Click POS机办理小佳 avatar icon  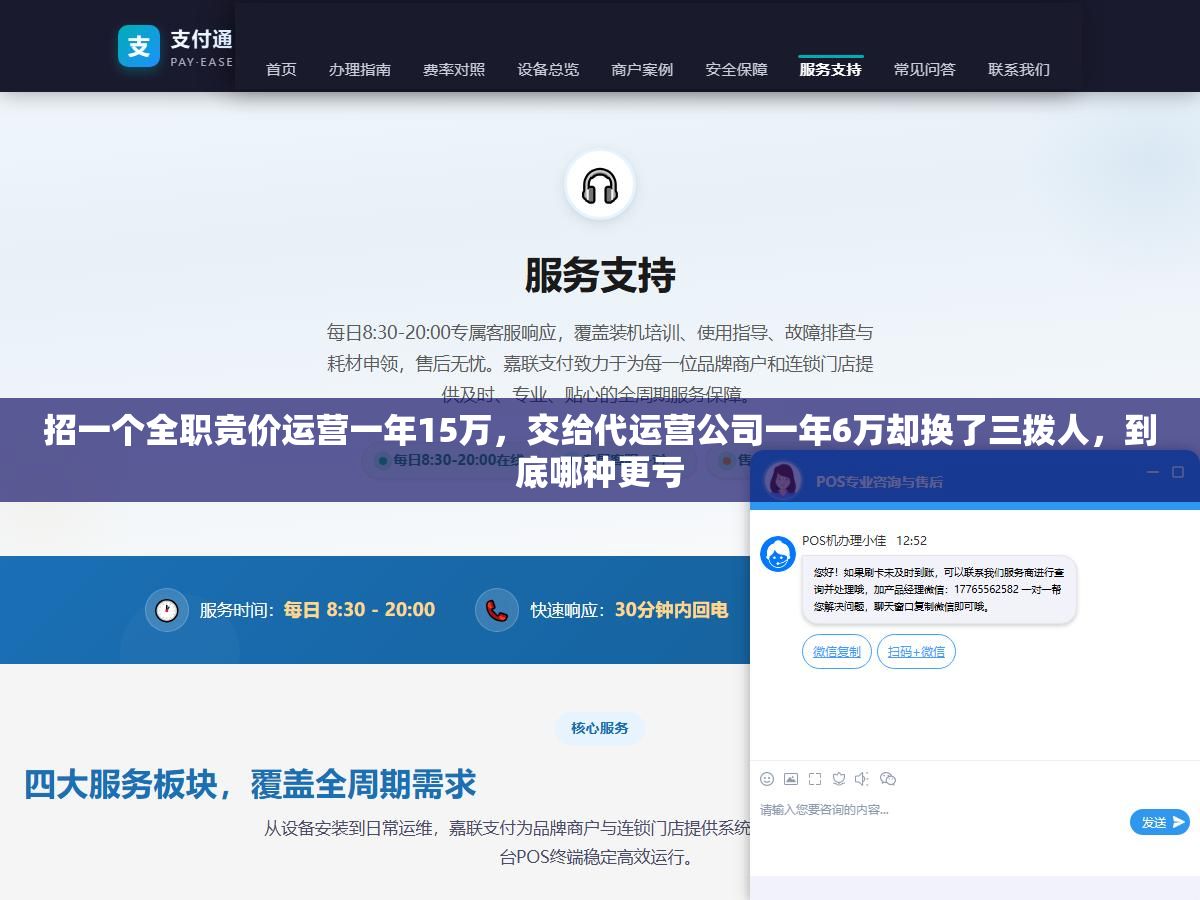point(778,554)
